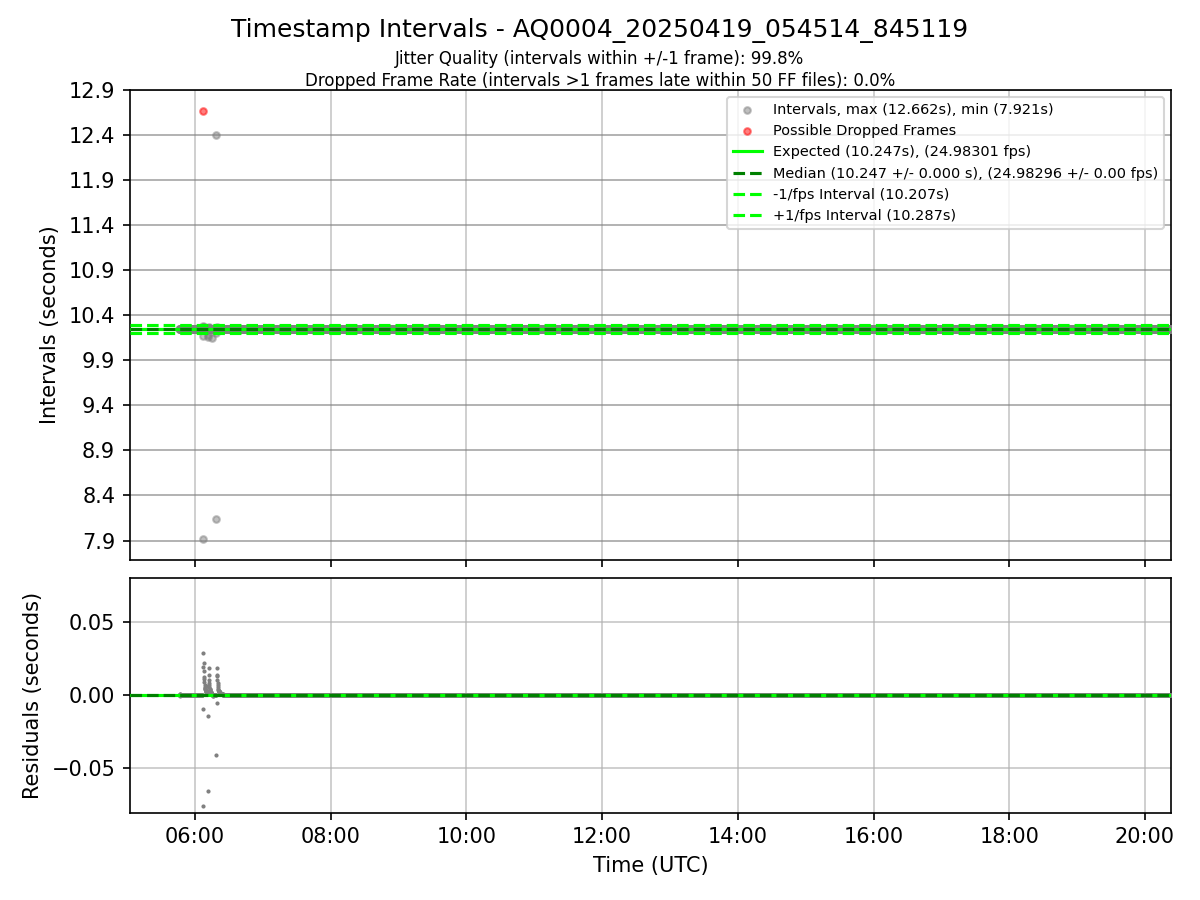Click the dashed line sample for -1/fps Interval
1200x900 pixels.
point(748,194)
